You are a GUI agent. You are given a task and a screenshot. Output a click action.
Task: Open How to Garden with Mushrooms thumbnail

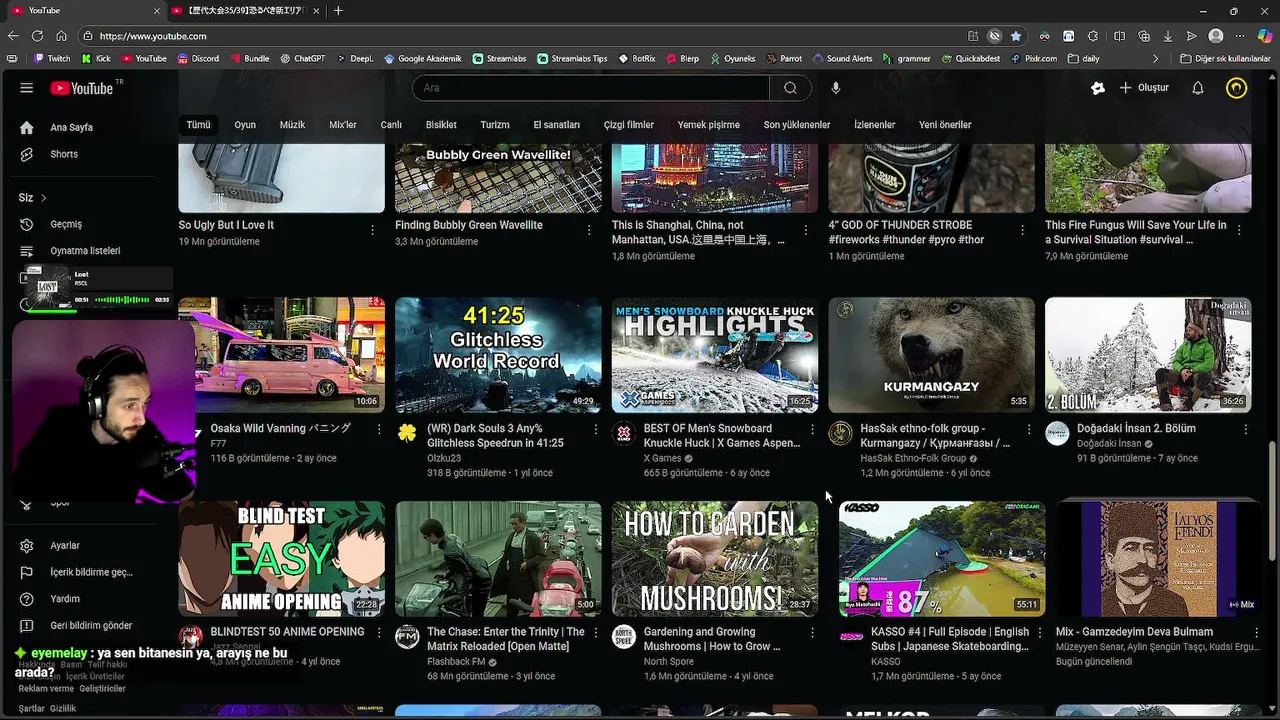point(715,559)
